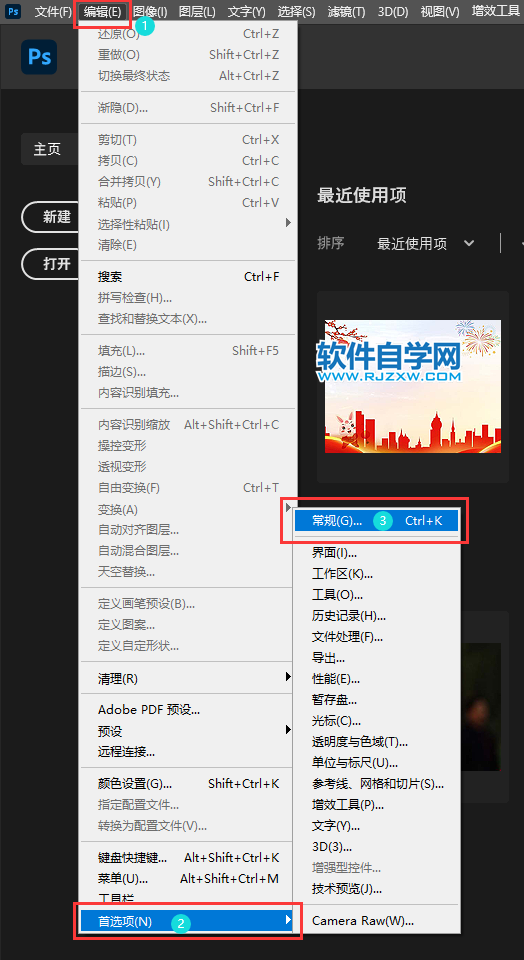The width and height of the screenshot is (524, 960).
Task: Open the dark recent file thumbnail
Action: tap(481, 705)
